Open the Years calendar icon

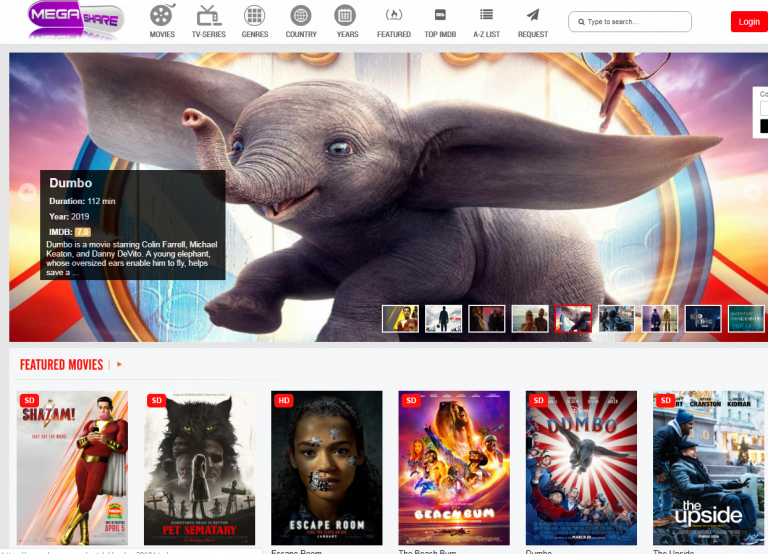pos(345,16)
